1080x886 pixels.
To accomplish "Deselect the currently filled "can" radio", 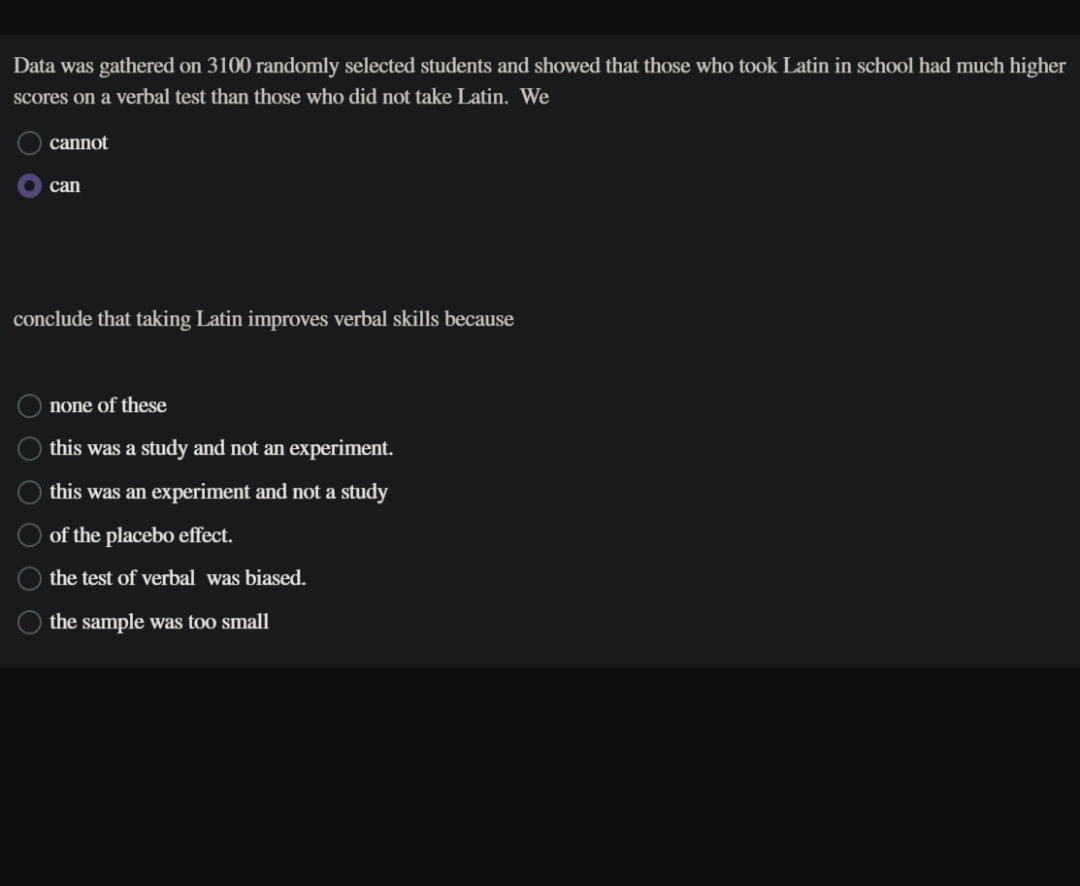I will coord(29,185).
